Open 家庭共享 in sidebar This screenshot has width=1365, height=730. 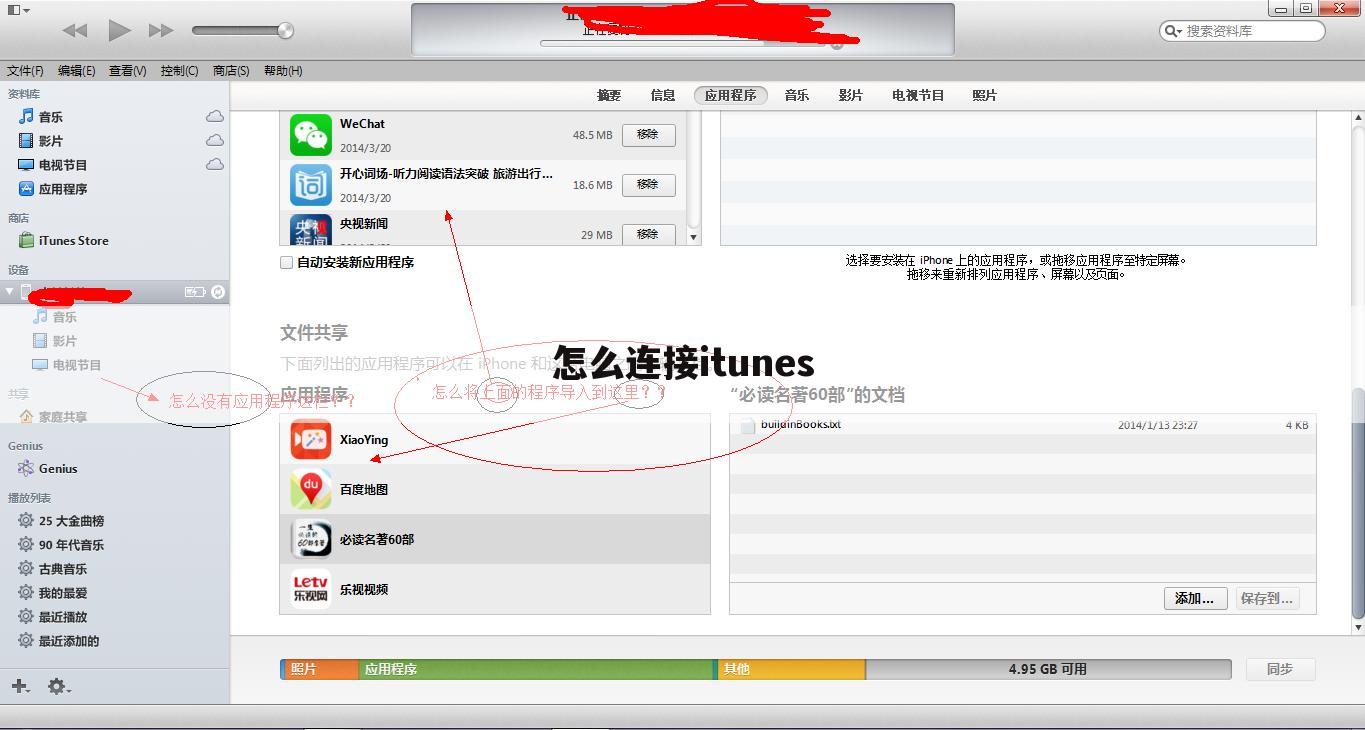(62, 417)
